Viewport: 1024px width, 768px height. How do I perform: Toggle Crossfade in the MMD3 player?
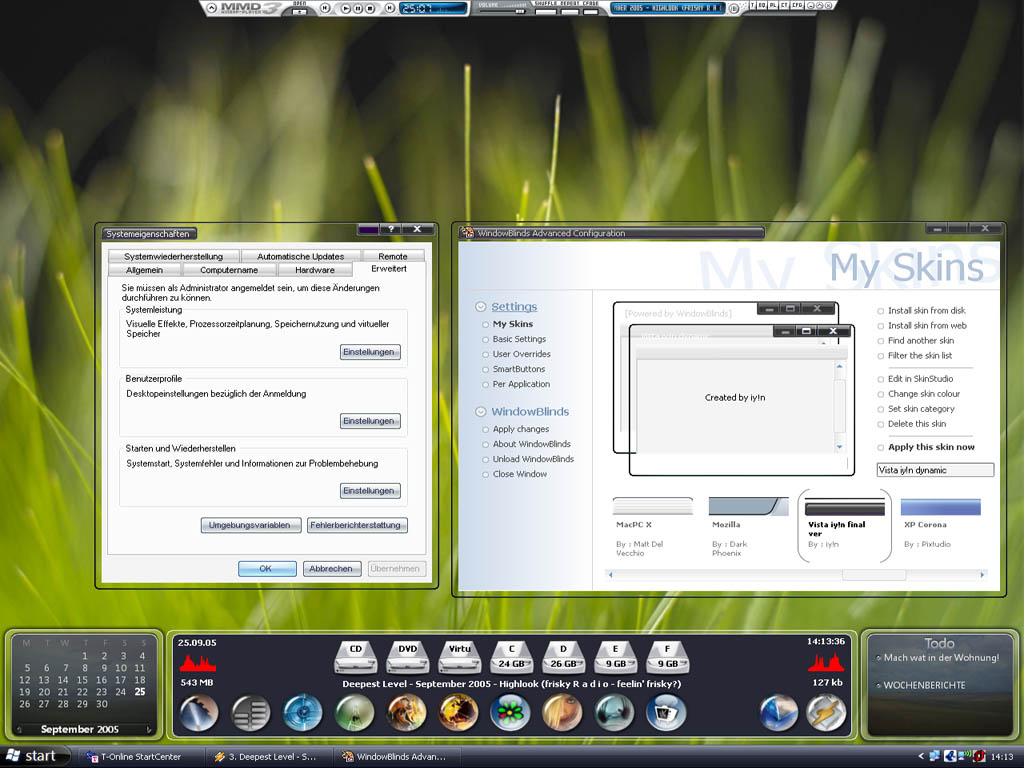[x=590, y=11]
